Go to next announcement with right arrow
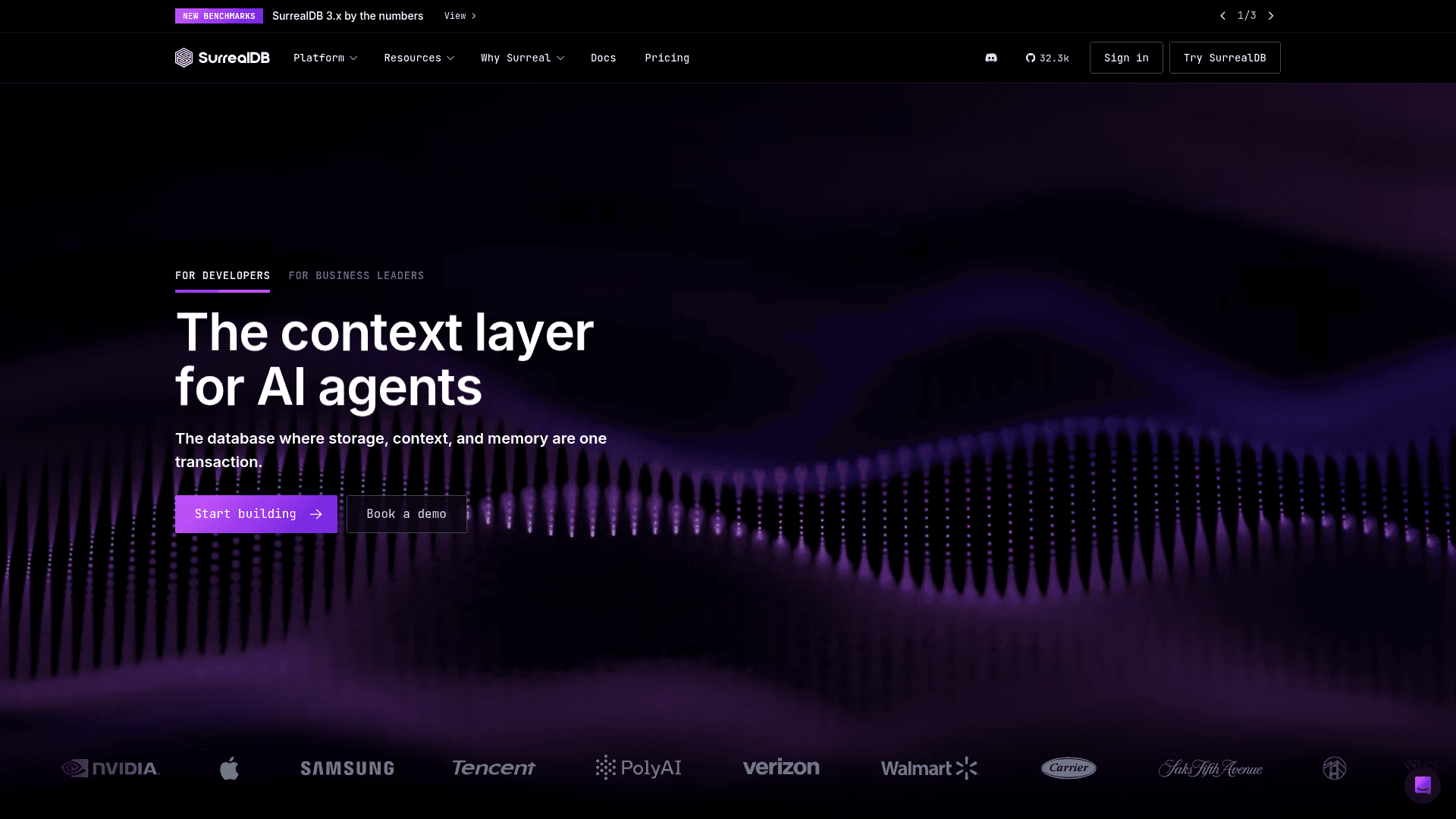The height and width of the screenshot is (819, 1456). [x=1271, y=16]
